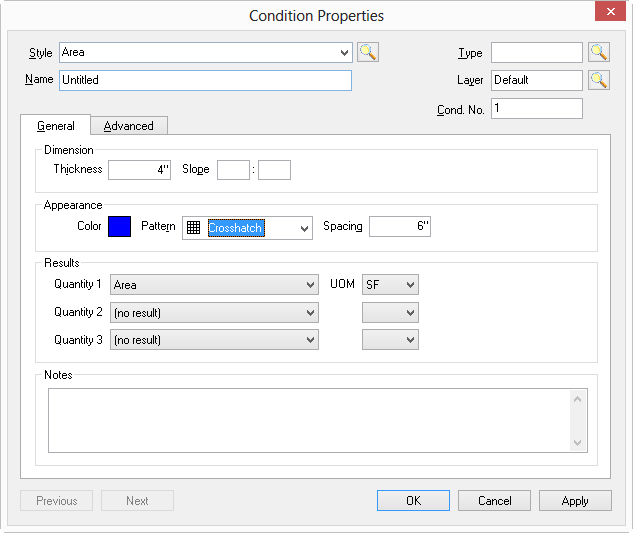The height and width of the screenshot is (533, 633).
Task: Click the magnifier icon next to Style
Action: pyautogui.click(x=368, y=52)
